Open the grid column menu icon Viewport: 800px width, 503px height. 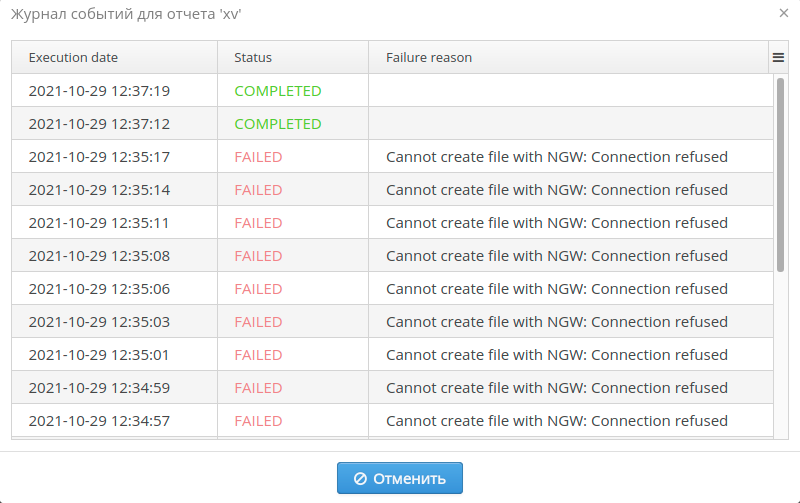pos(778,58)
